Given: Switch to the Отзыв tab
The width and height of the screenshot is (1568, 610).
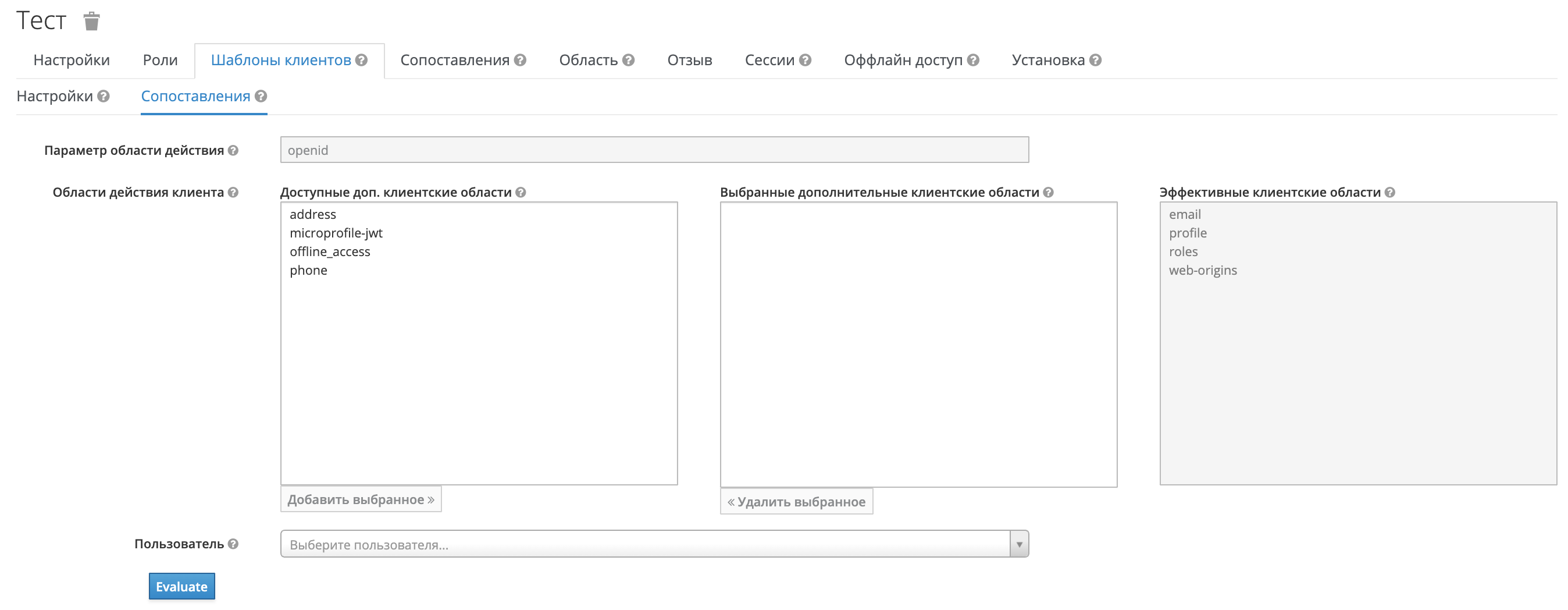Looking at the screenshot, I should click(x=689, y=61).
